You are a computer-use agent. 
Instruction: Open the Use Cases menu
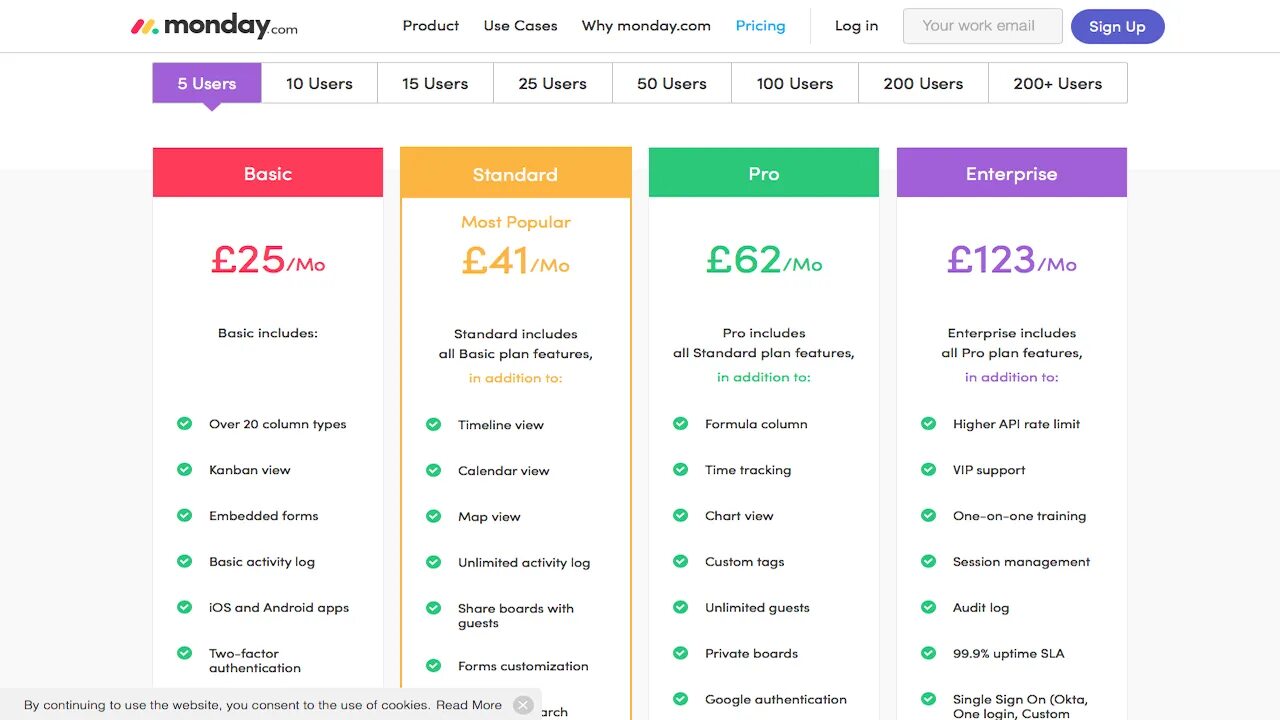pos(520,26)
